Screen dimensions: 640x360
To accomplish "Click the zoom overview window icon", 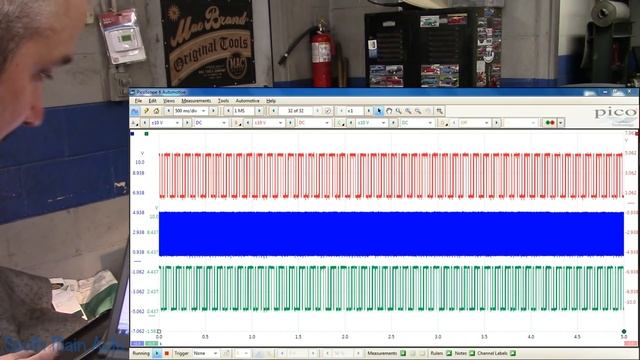I will pyautogui.click(x=439, y=111).
